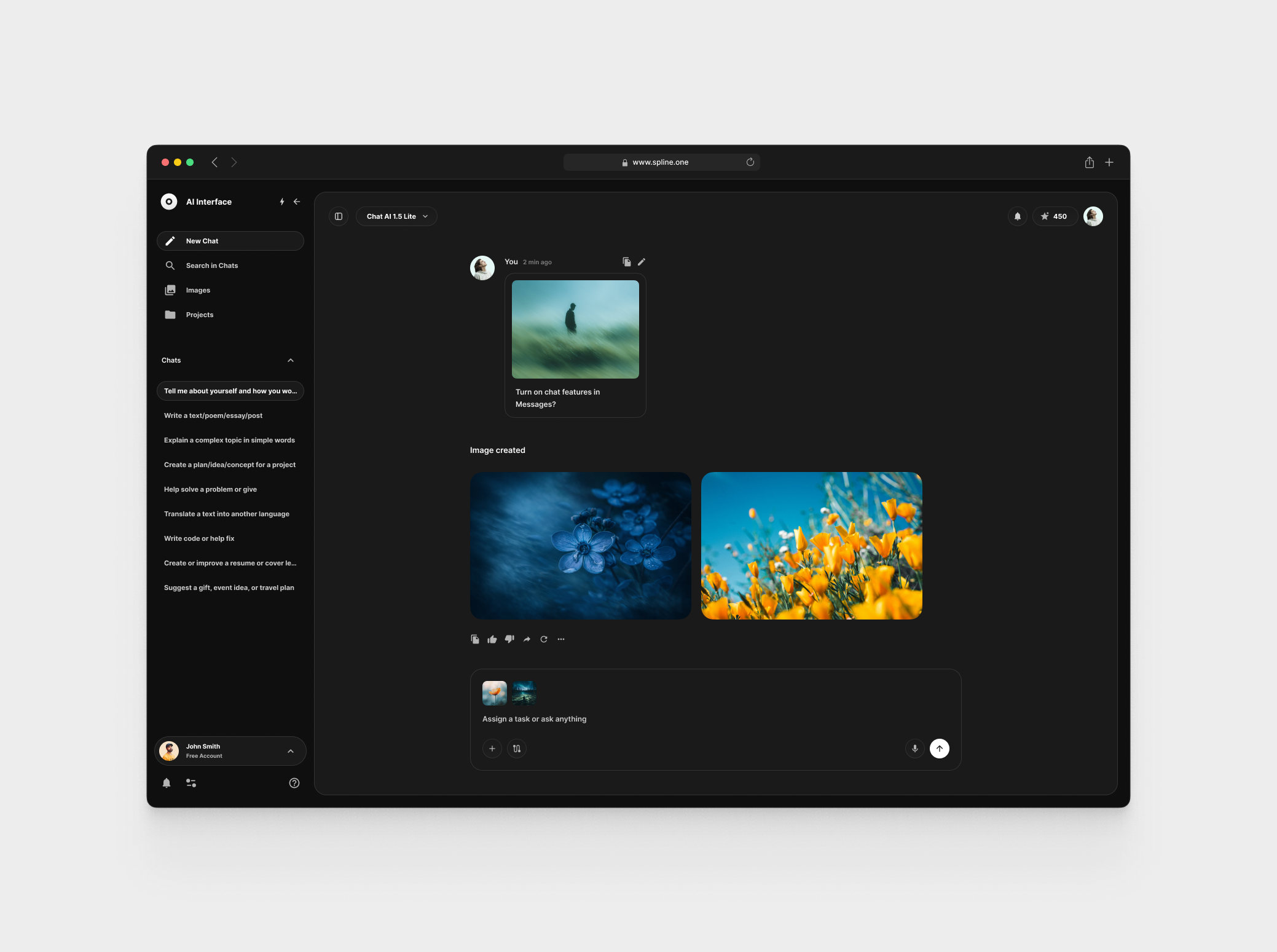Screen dimensions: 1277x952
Task: Collapse the Chats list chevron
Action: pyautogui.click(x=291, y=360)
